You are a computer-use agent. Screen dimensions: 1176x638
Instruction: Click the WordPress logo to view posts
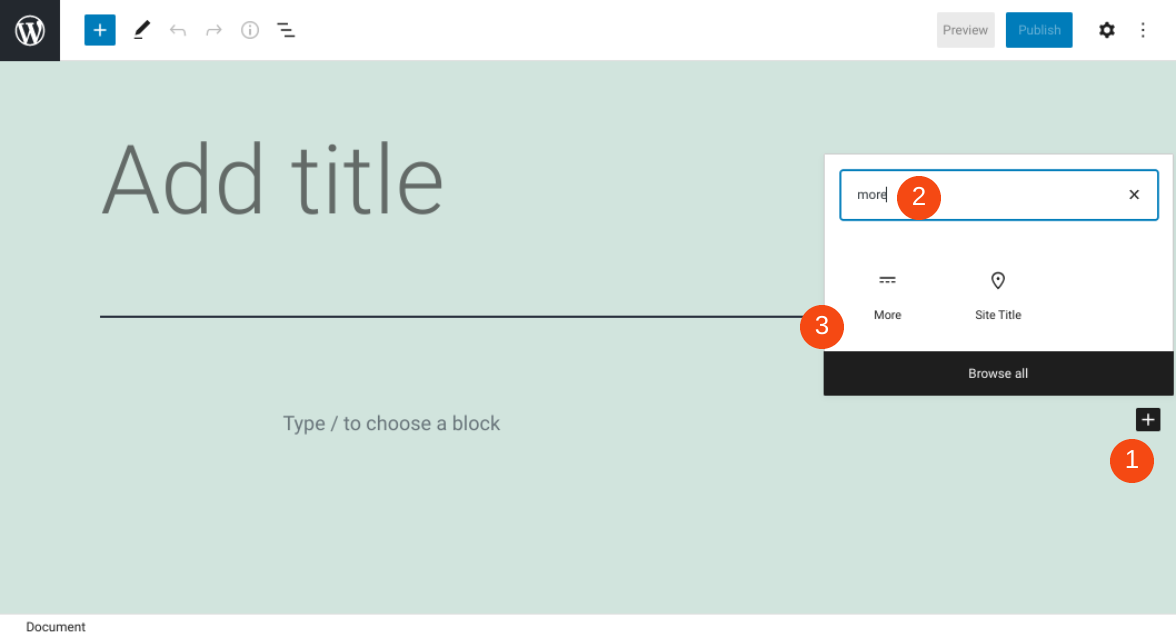click(x=30, y=30)
